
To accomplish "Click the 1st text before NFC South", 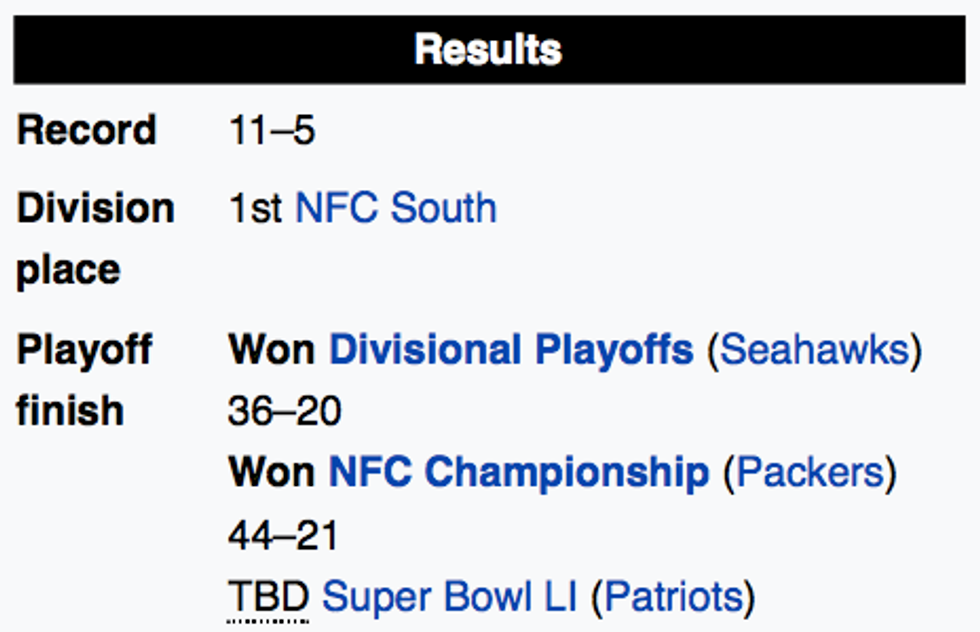I will pos(256,208).
